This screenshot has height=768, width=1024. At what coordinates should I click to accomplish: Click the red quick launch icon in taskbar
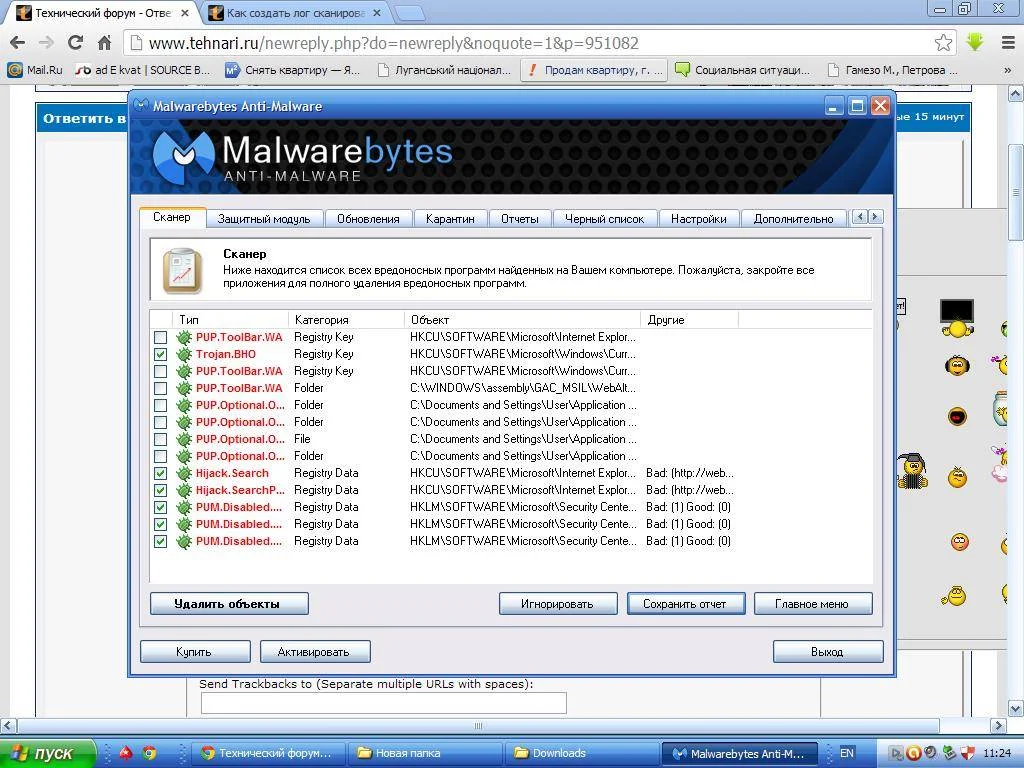point(126,753)
